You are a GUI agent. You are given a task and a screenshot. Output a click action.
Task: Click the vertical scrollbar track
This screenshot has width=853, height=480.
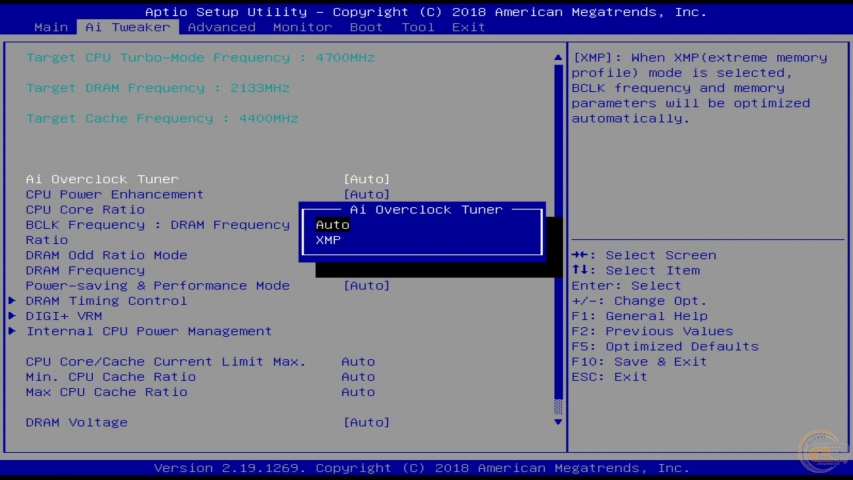click(558, 239)
